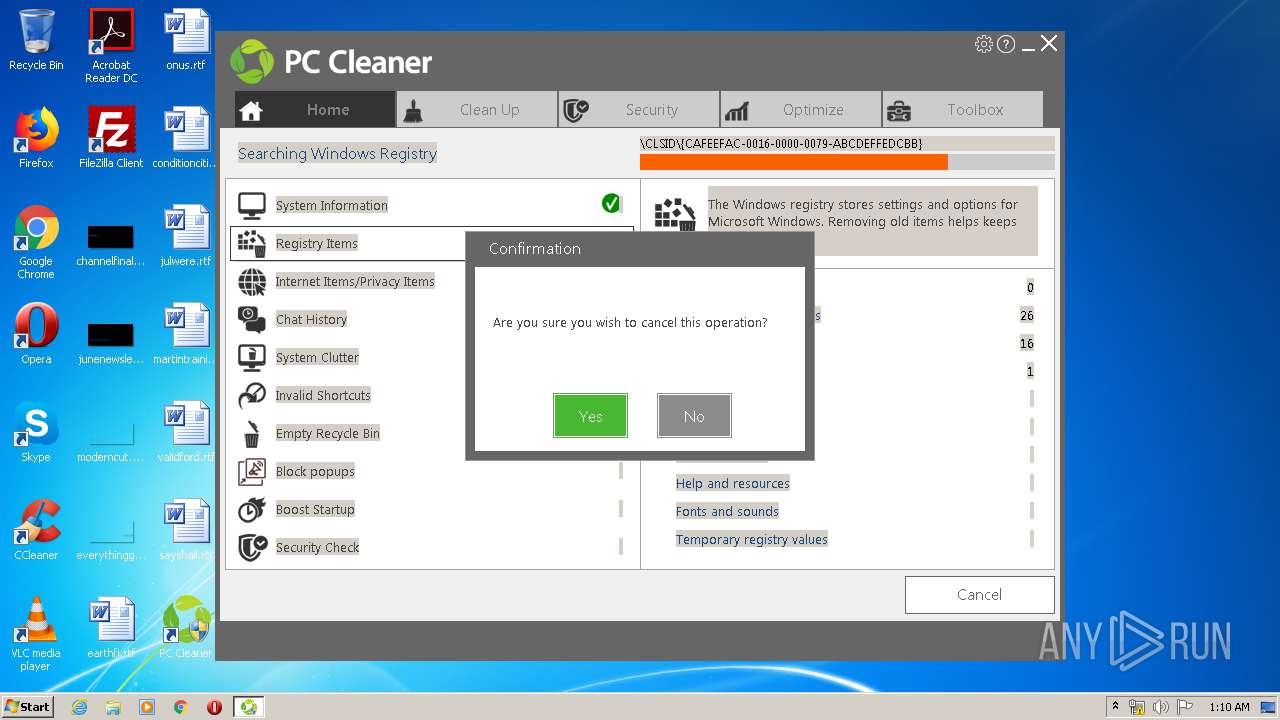Click Internet Explorer taskbar icon
This screenshot has width=1280, height=720.
point(79,707)
